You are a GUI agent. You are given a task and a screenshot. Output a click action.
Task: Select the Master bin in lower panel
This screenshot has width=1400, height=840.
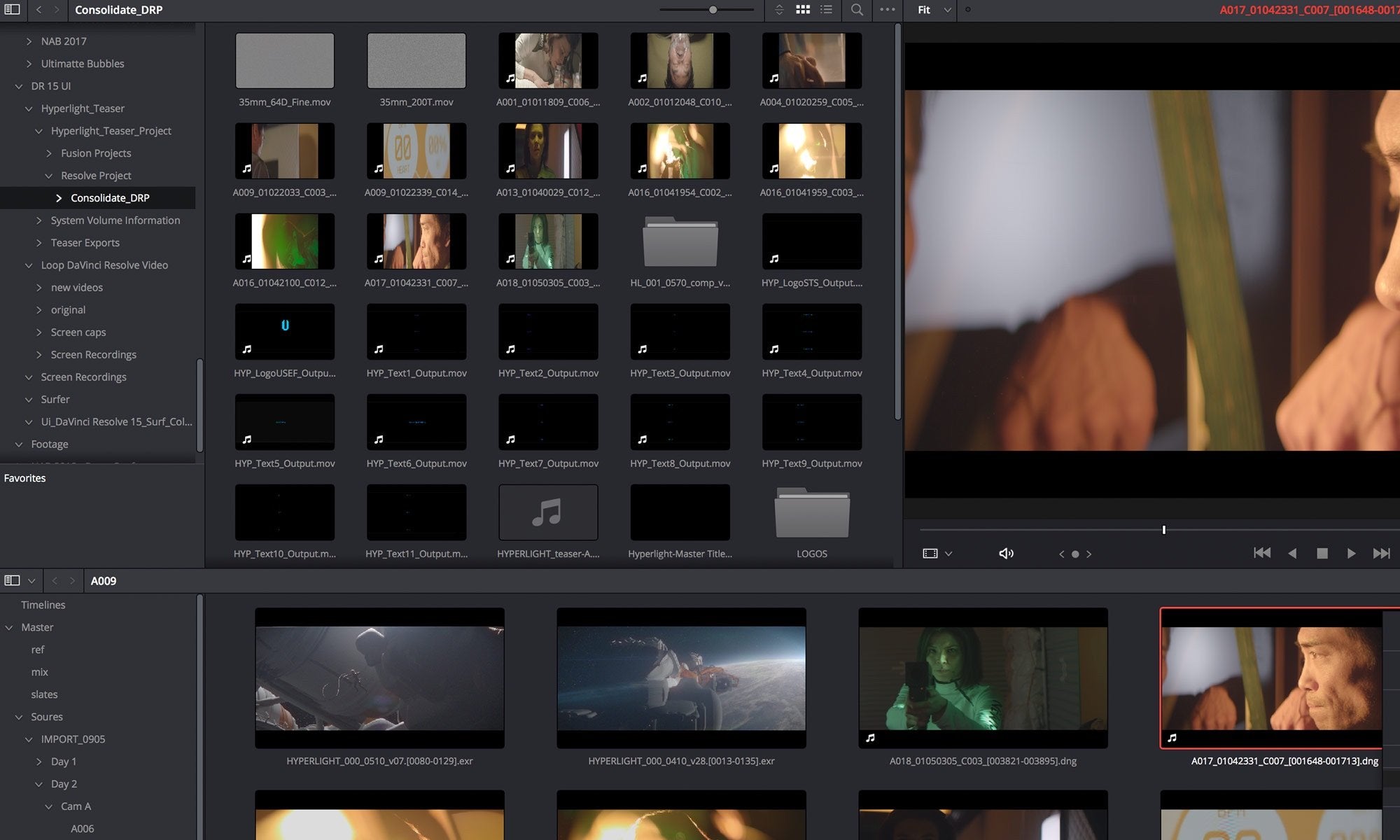(x=37, y=626)
